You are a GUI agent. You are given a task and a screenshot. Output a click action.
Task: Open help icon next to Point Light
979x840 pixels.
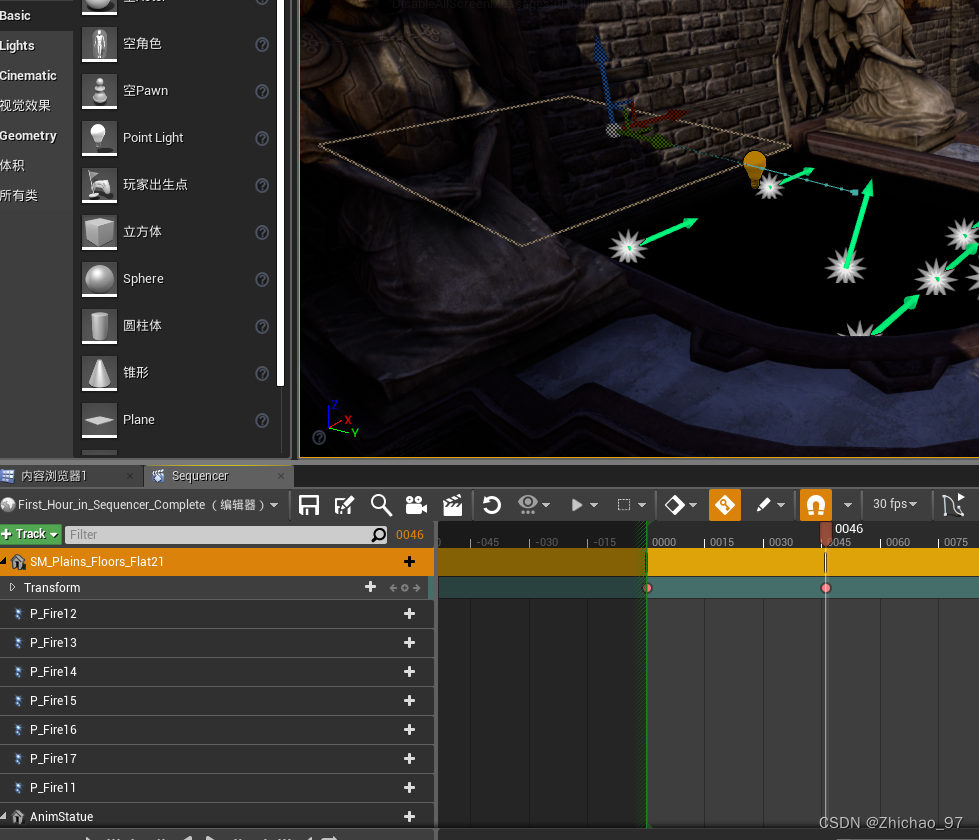pos(262,138)
